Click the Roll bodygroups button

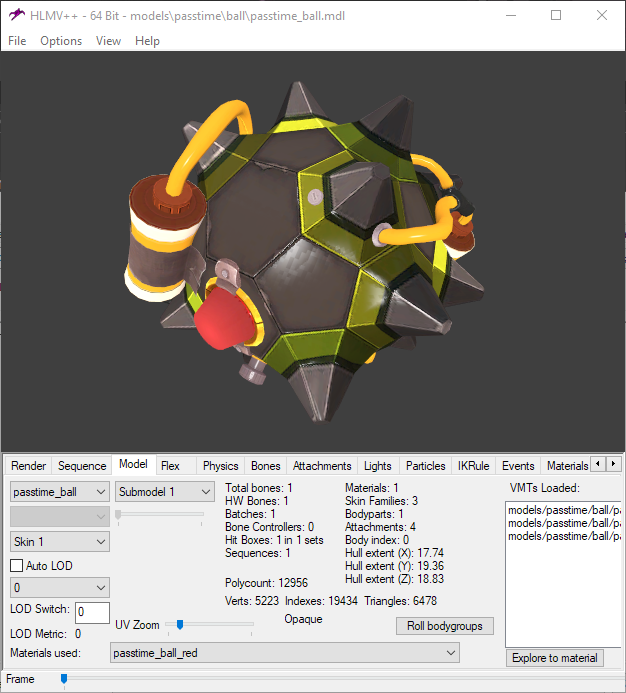point(445,626)
